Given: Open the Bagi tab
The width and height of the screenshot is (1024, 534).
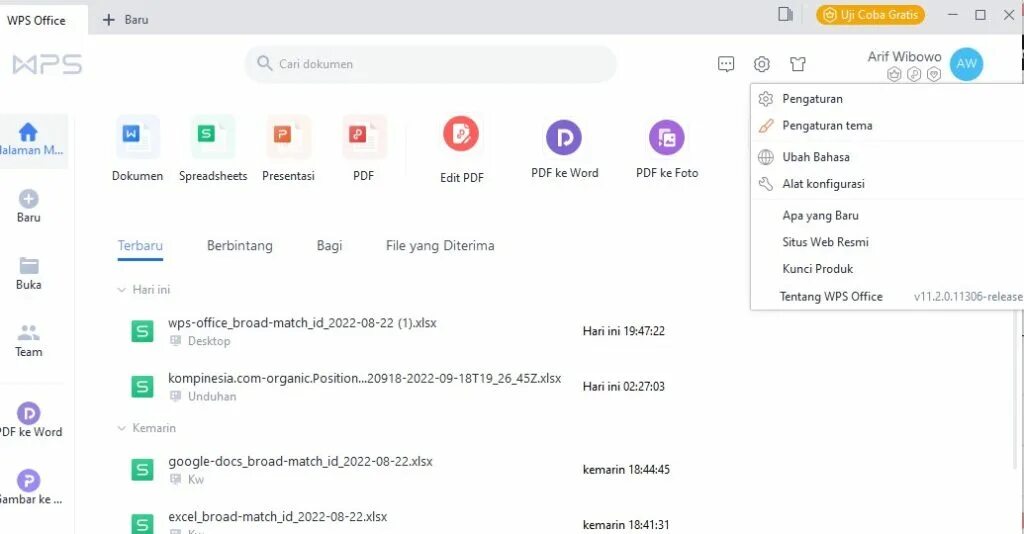Looking at the screenshot, I should 329,246.
